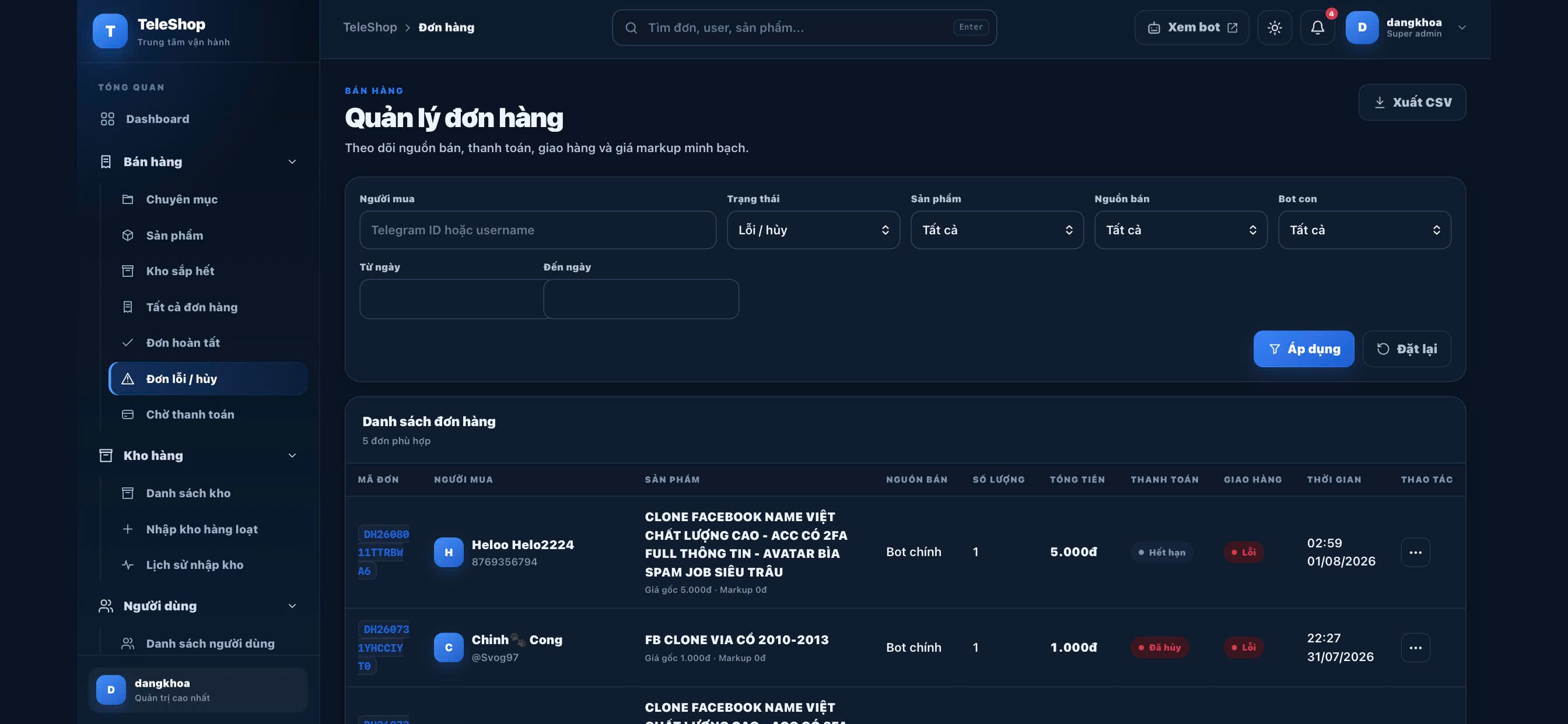Click the H avatar of Heloo Helo2224

[449, 553]
